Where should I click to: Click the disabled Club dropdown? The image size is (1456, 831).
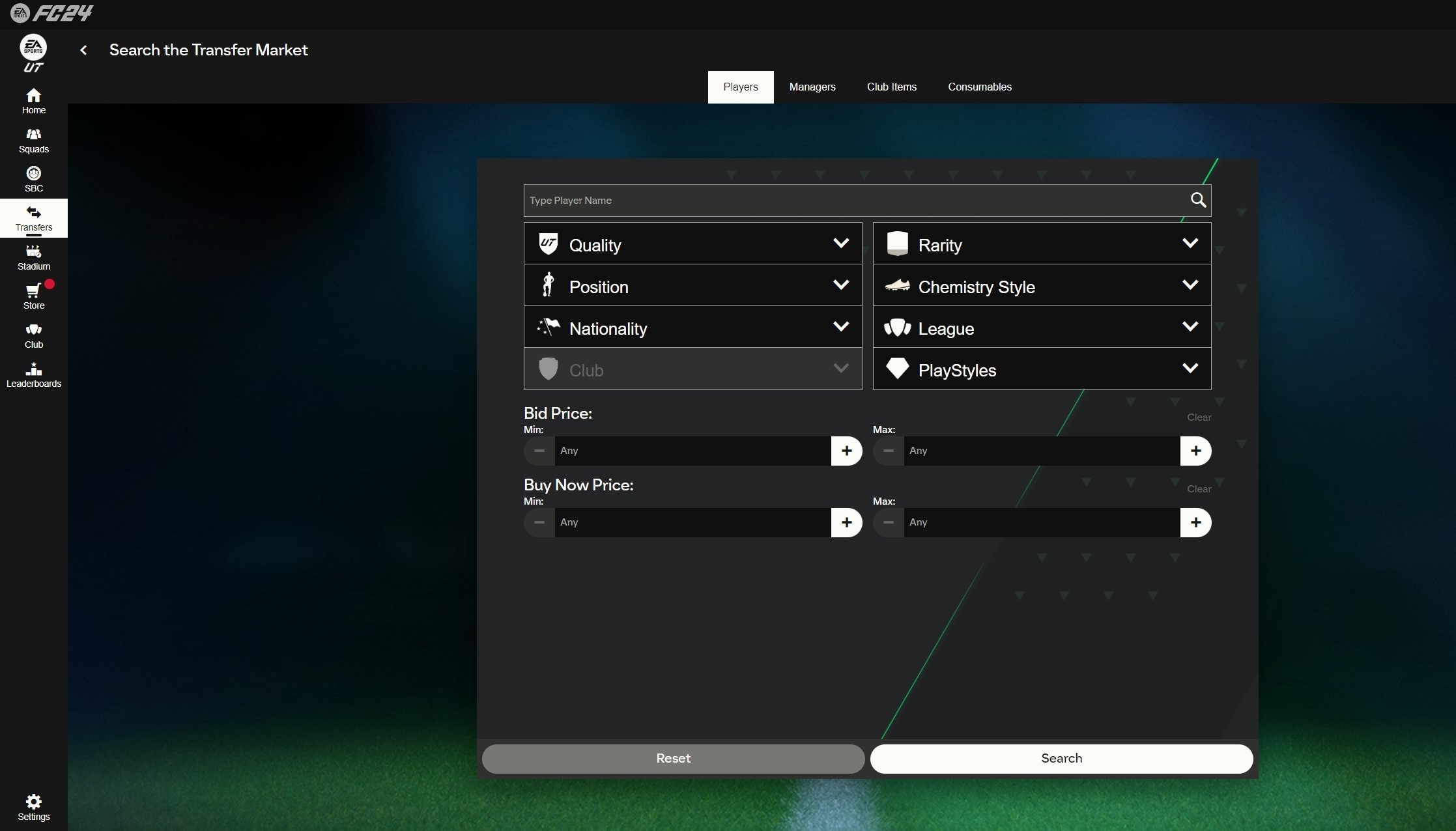(x=692, y=369)
